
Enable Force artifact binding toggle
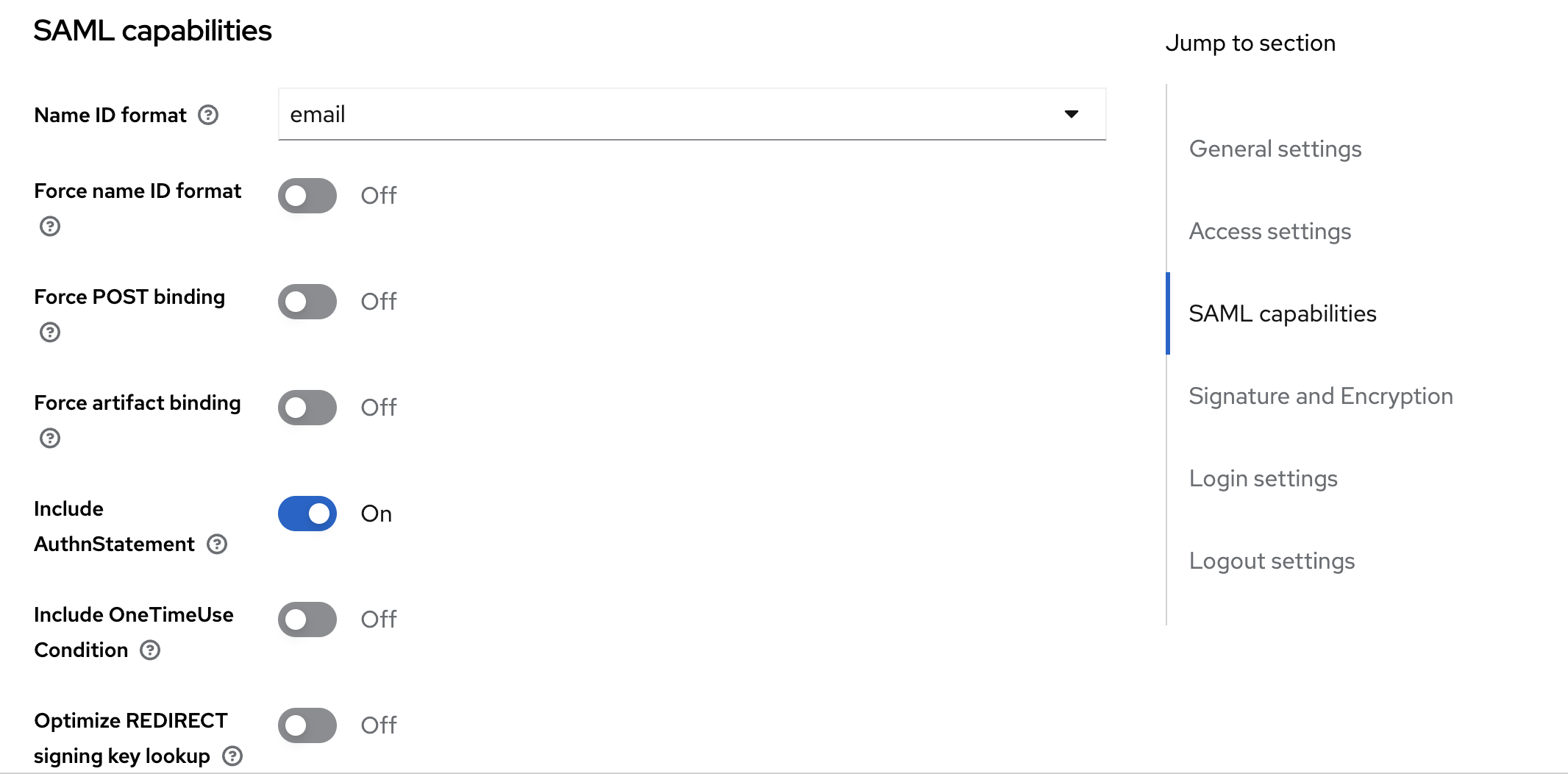click(307, 408)
